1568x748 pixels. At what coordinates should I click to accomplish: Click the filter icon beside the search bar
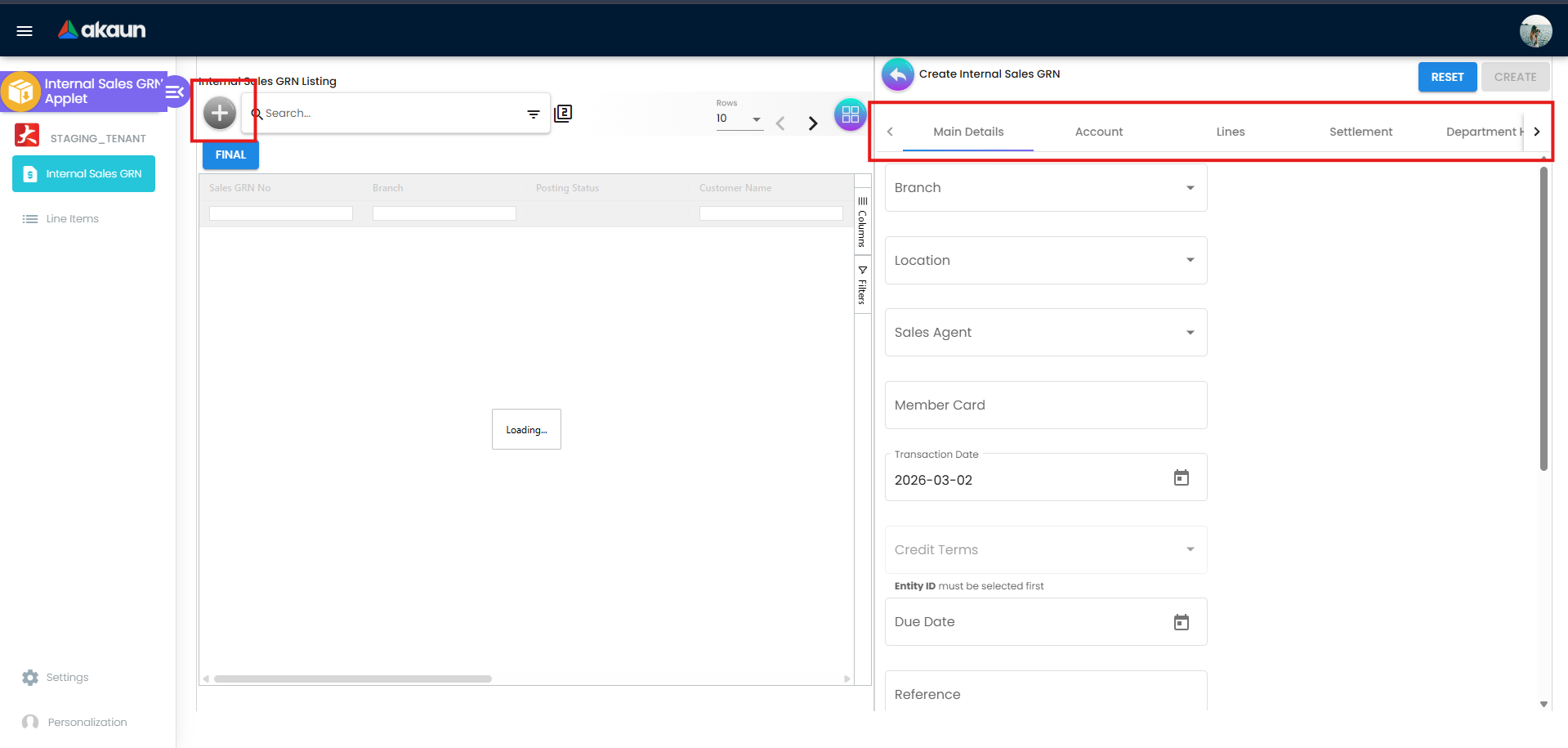click(x=534, y=114)
